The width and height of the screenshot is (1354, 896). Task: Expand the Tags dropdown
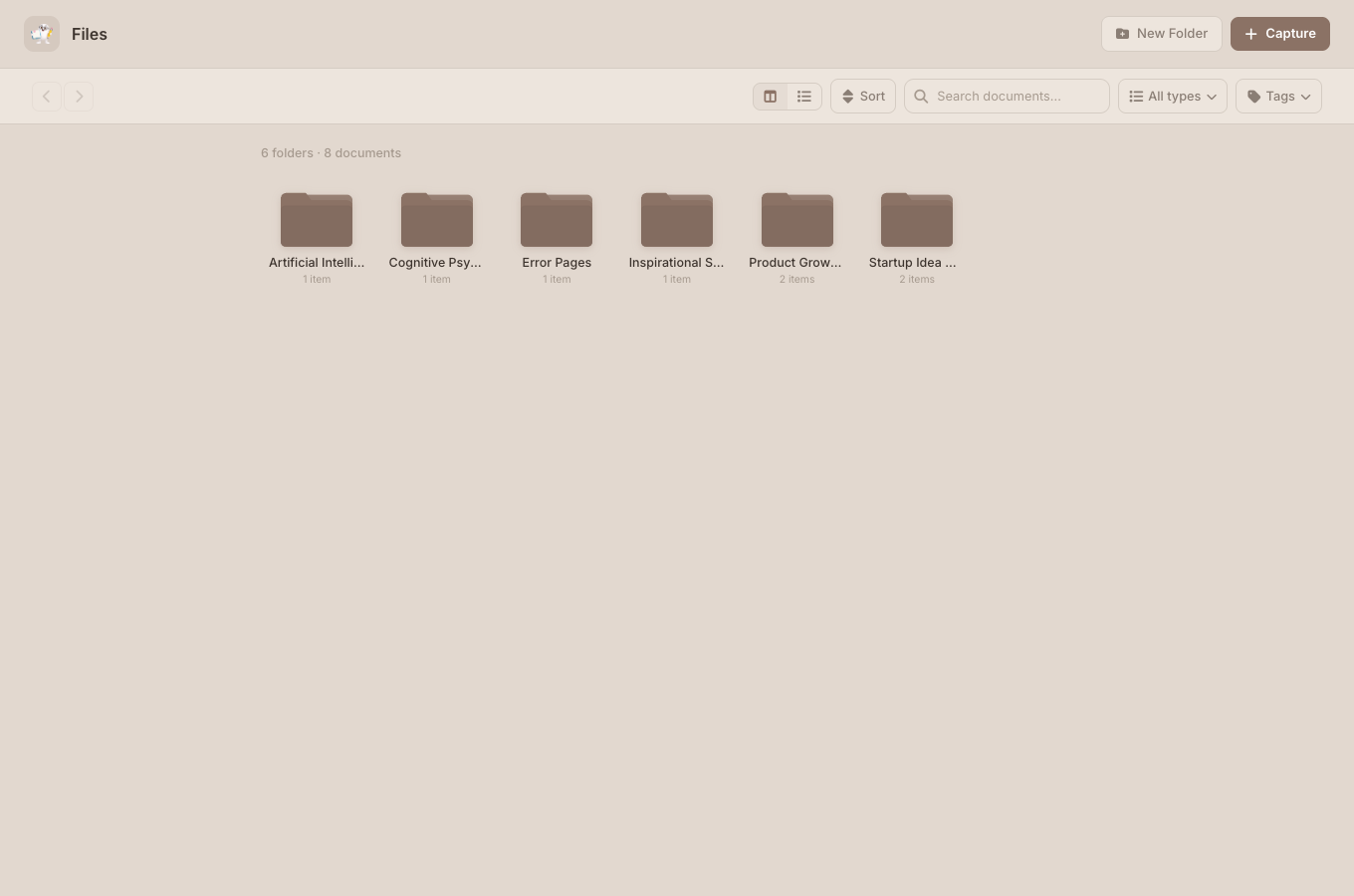(1278, 96)
